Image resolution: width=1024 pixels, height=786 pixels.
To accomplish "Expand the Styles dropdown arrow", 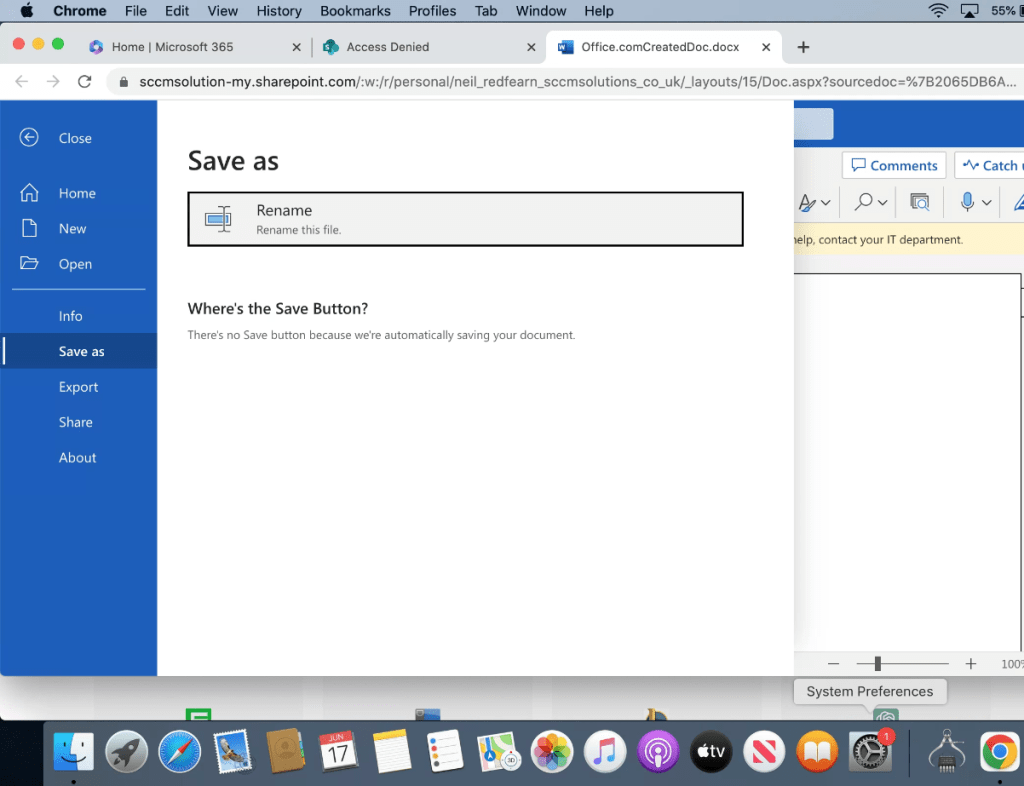I will pyautogui.click(x=825, y=203).
